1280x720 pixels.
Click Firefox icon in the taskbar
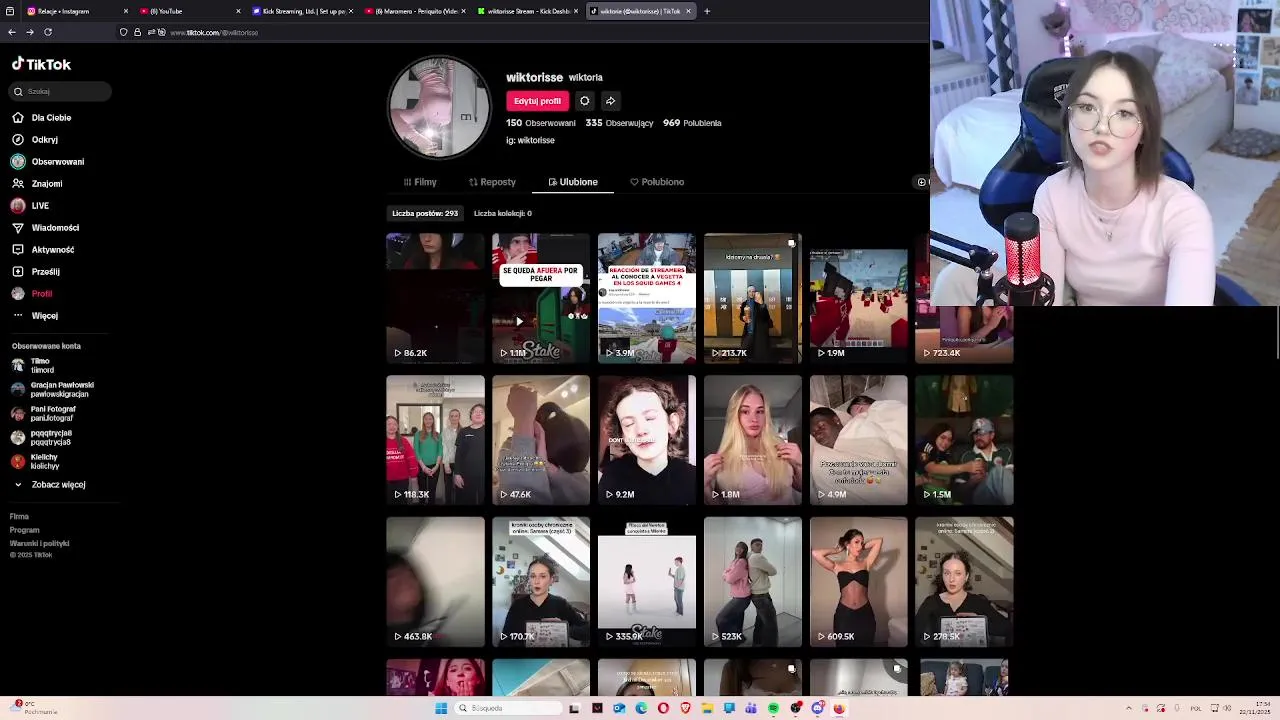pos(839,708)
